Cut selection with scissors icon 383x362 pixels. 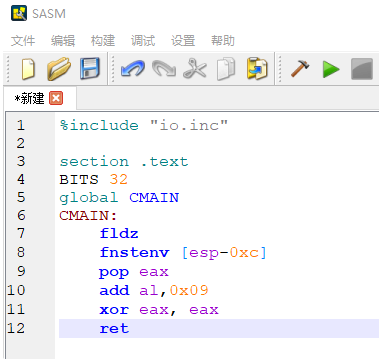pyautogui.click(x=195, y=69)
